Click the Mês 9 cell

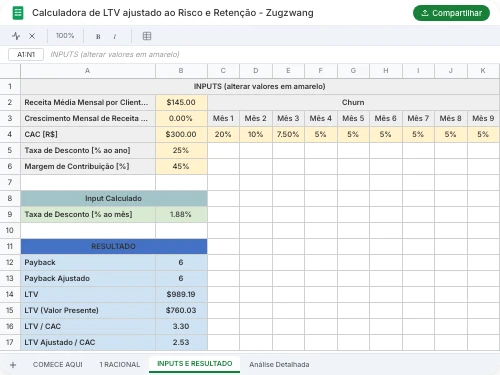pyautogui.click(x=483, y=118)
